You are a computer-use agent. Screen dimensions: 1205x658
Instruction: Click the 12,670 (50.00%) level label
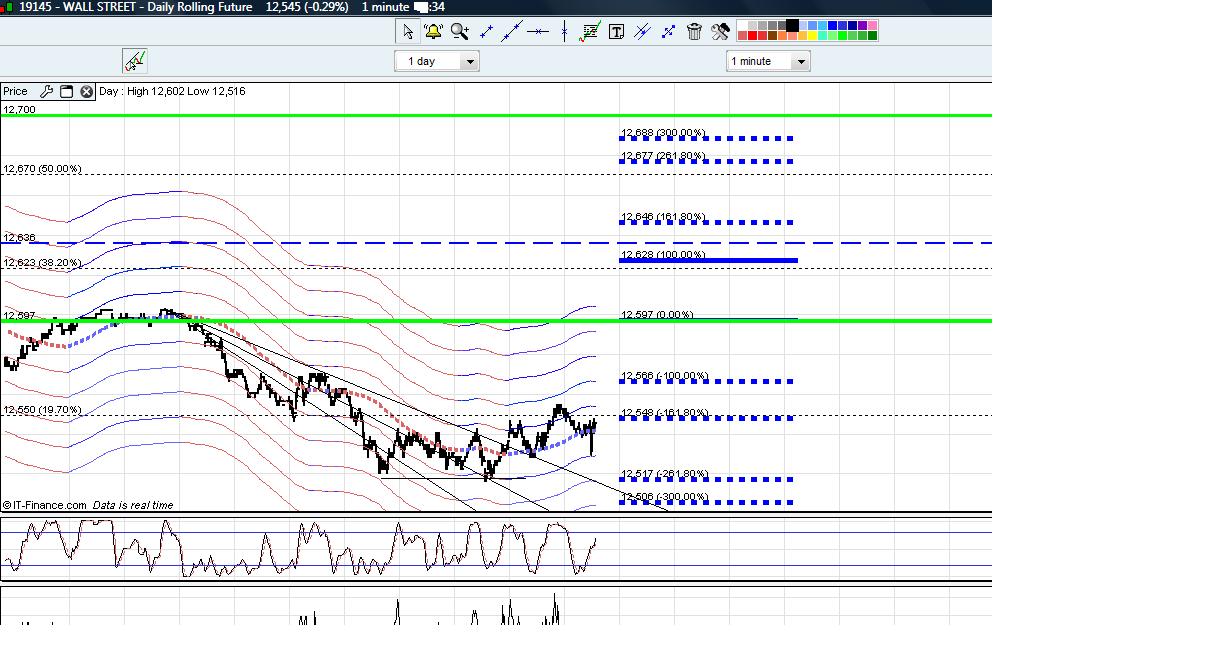point(42,169)
